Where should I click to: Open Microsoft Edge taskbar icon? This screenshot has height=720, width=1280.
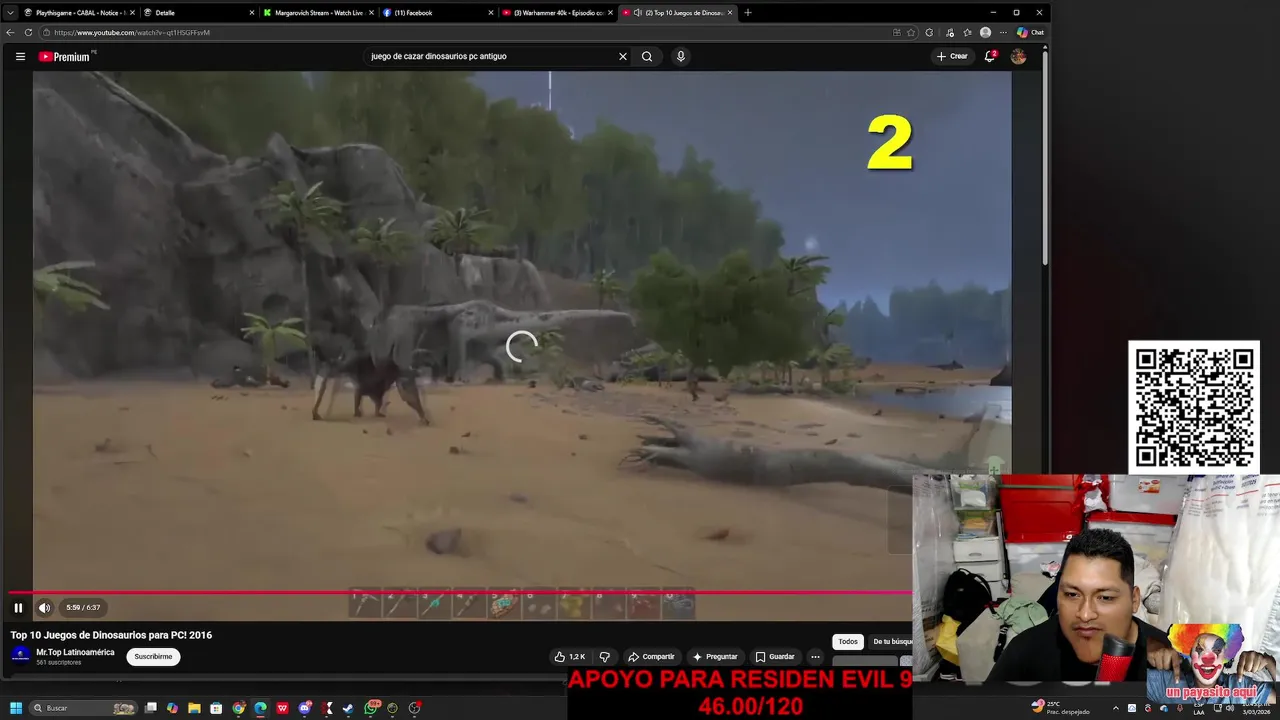(x=260, y=708)
